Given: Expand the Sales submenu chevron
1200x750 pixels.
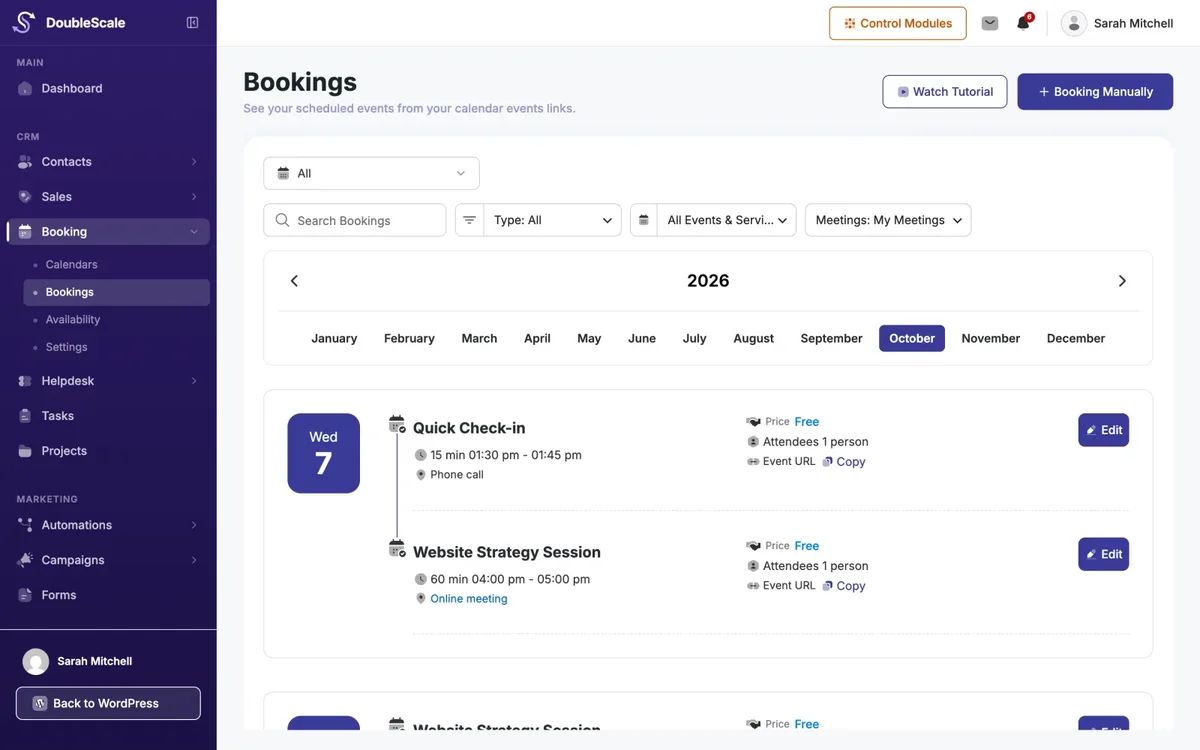Looking at the screenshot, I should [194, 197].
